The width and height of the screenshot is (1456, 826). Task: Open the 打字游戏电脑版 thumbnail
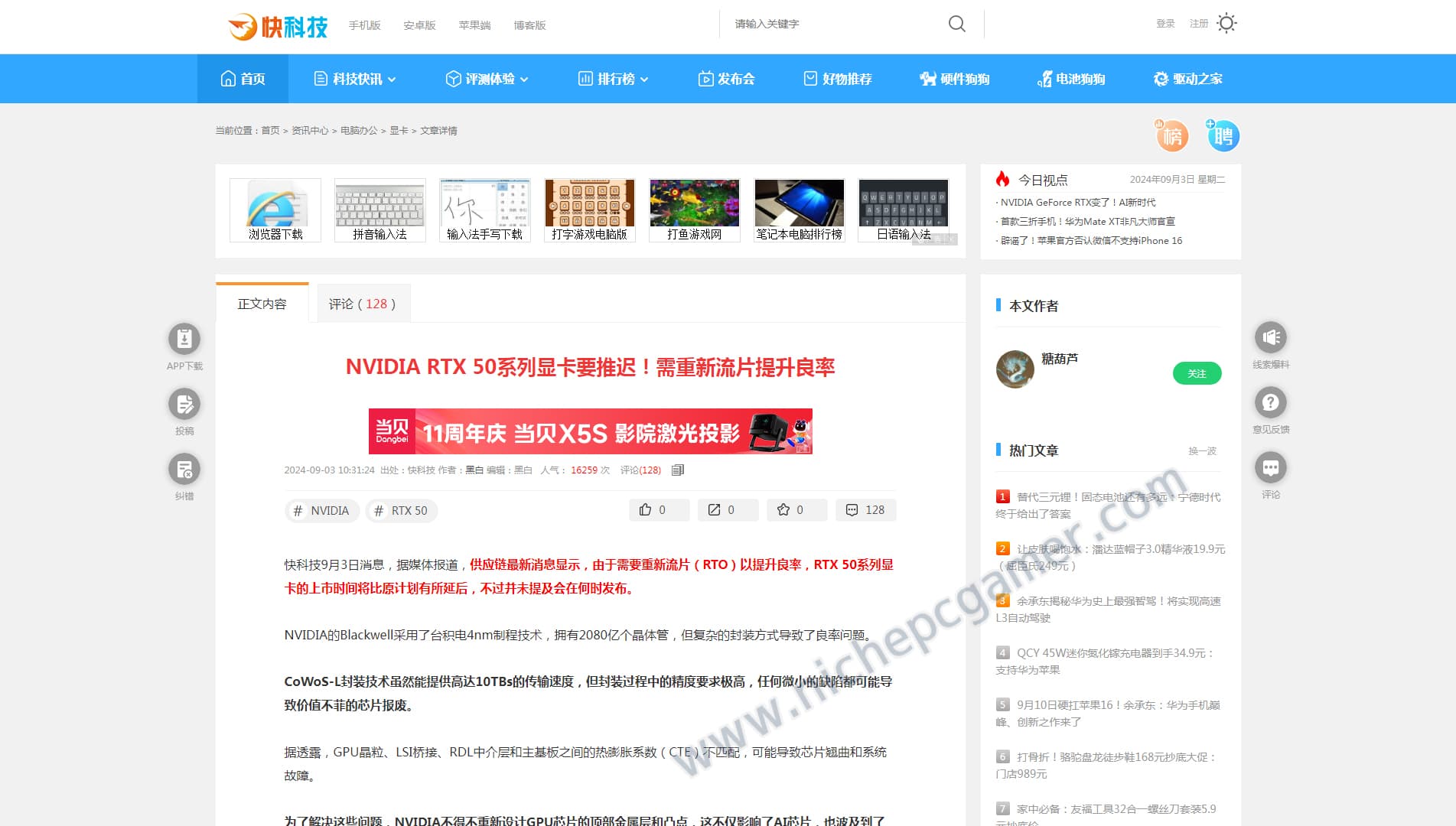point(590,210)
